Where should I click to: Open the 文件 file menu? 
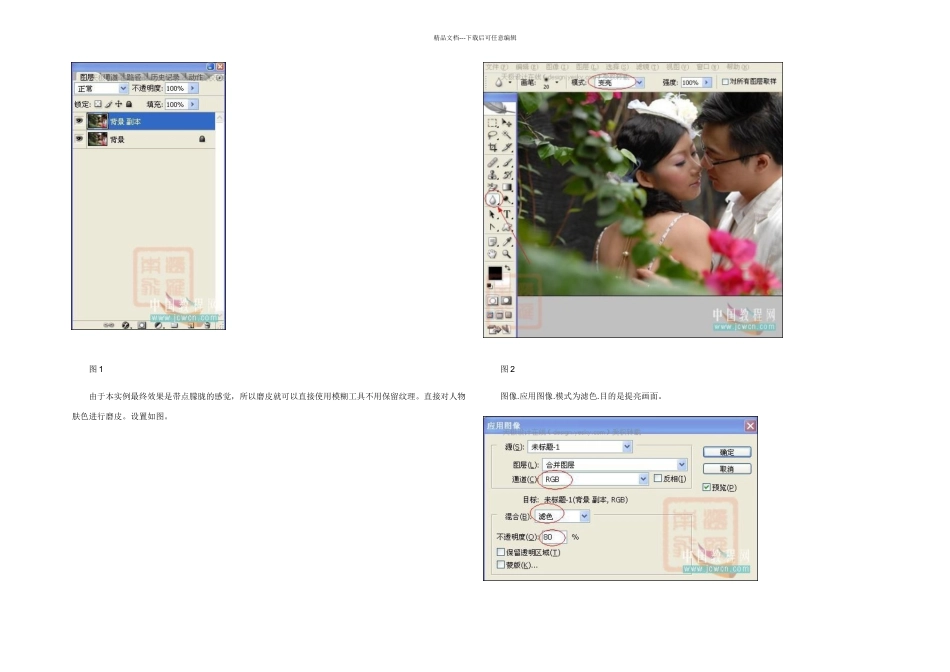(x=496, y=67)
